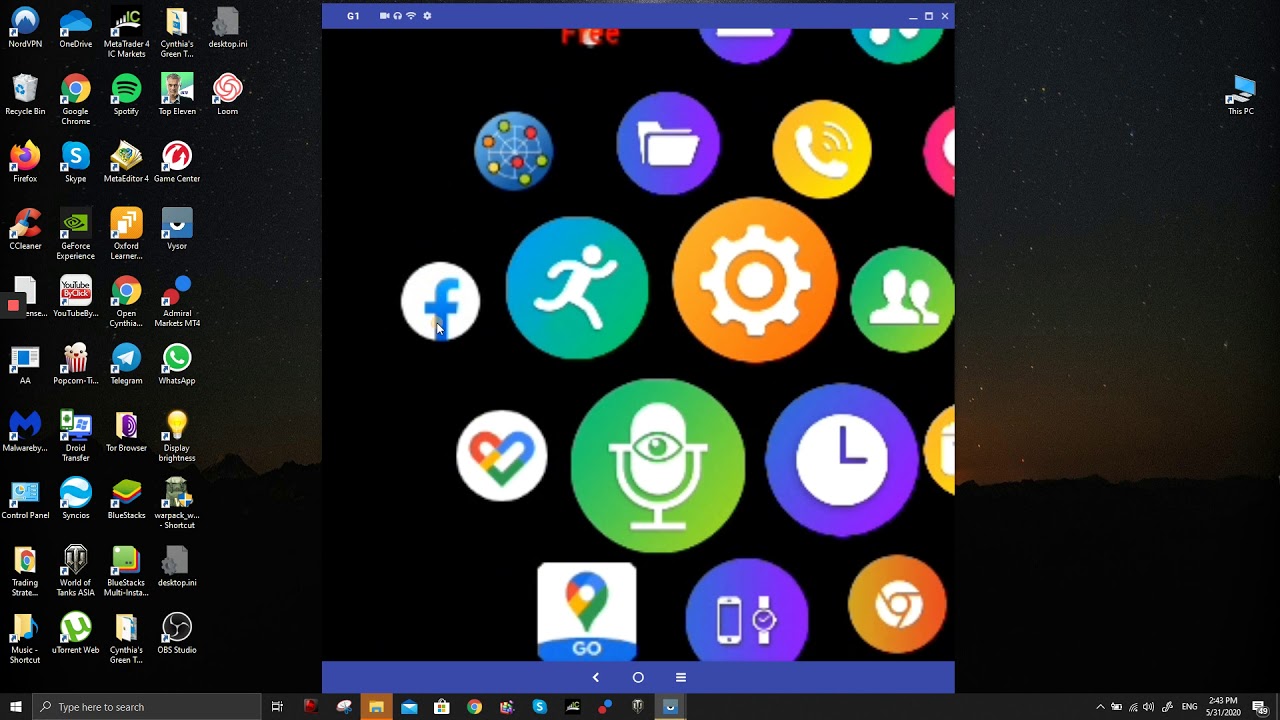Select Google Chrome desktop shortcut
1280x720 pixels.
click(76, 100)
